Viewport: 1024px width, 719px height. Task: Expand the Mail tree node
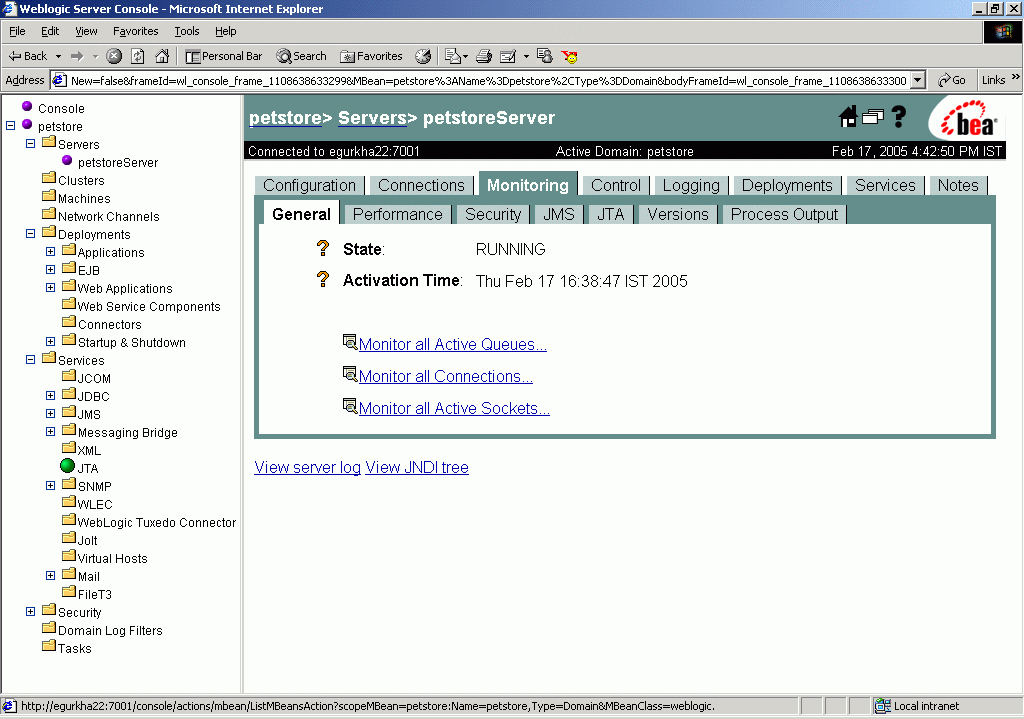(x=50, y=575)
